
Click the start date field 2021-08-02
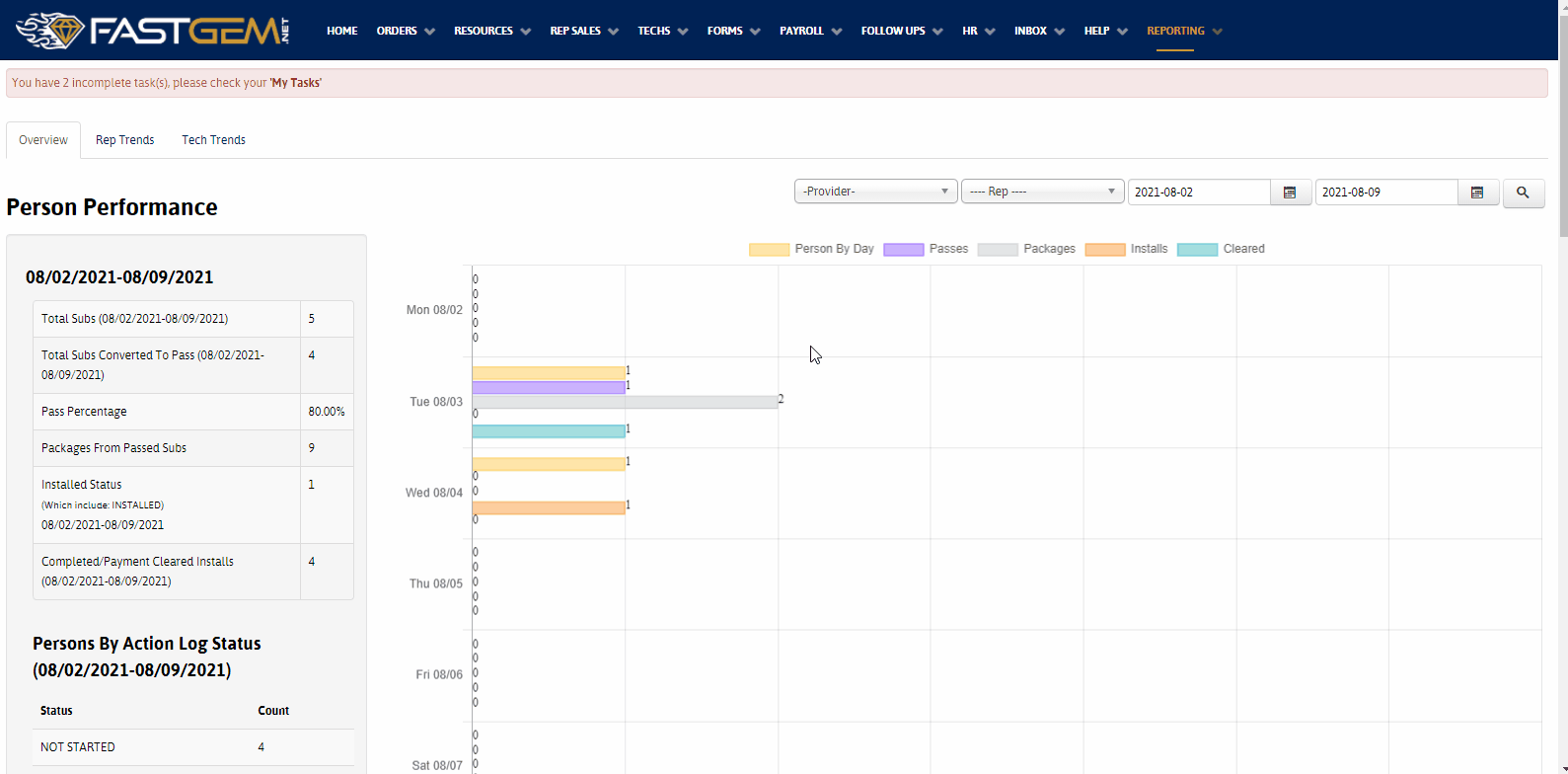(x=1199, y=193)
